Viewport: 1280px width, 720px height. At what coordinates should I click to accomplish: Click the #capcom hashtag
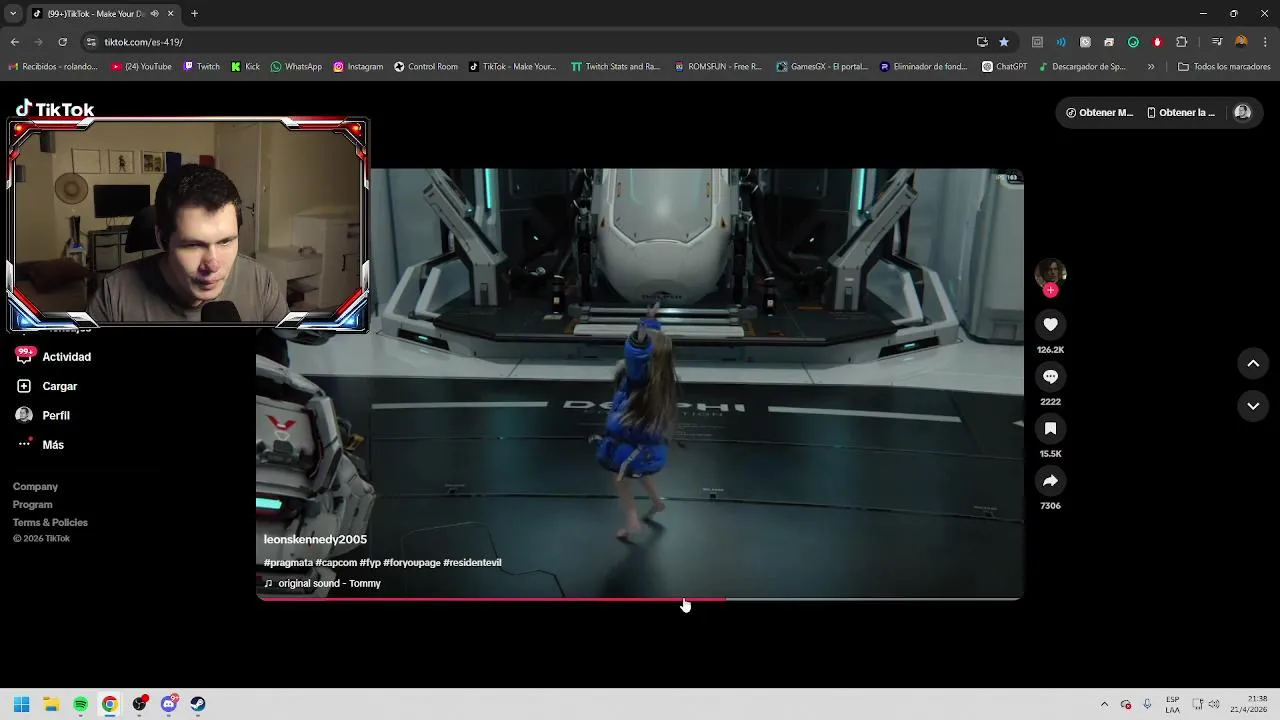point(336,563)
